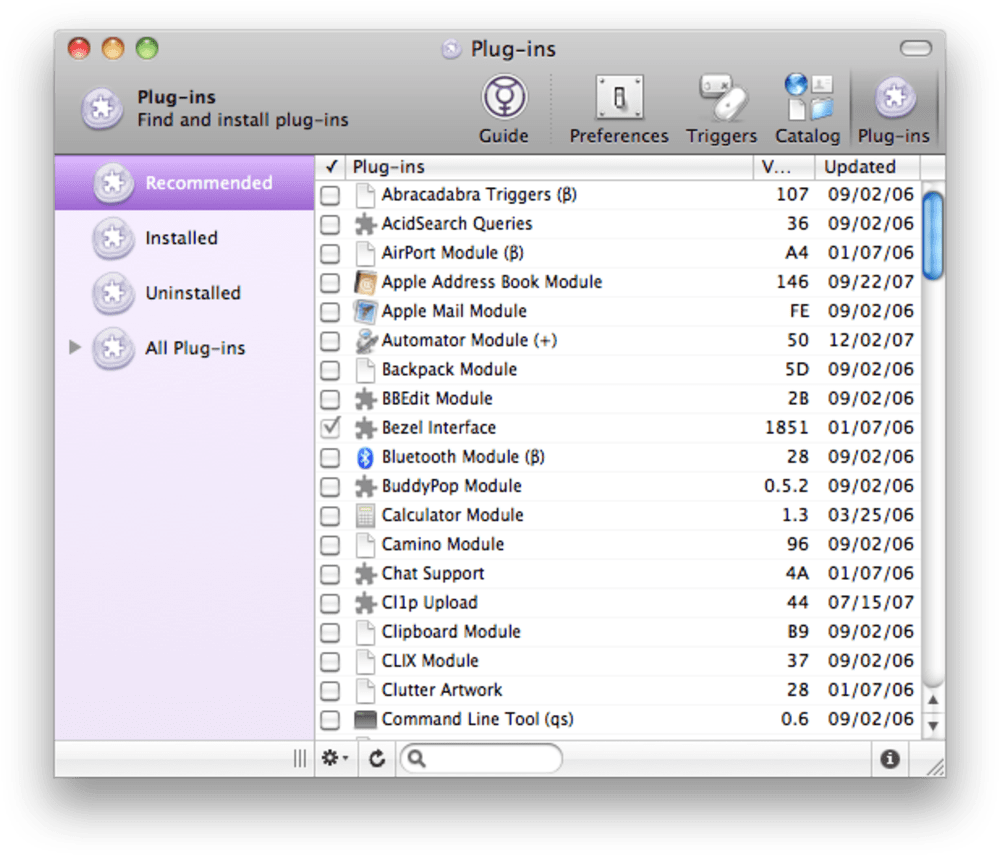Image resolution: width=999 pixels, height=855 pixels.
Task: Expand the All Plug-ins disclosure triangle
Action: (x=74, y=347)
